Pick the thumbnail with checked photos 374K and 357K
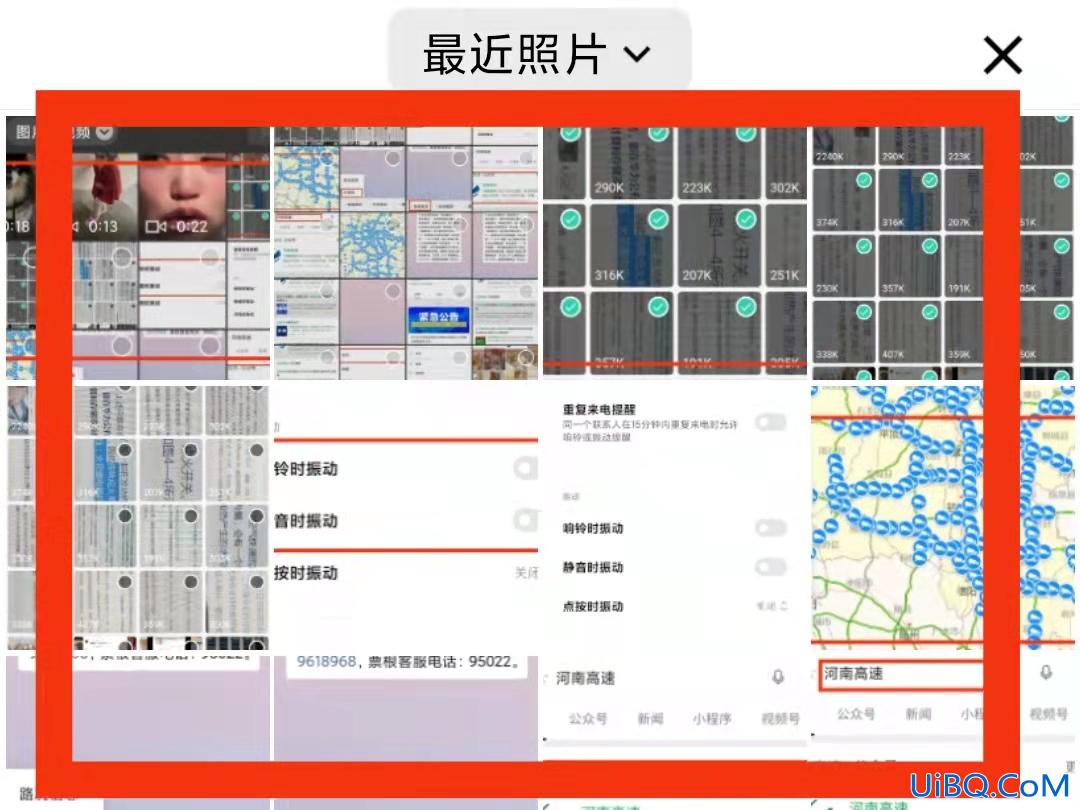 pos(943,248)
